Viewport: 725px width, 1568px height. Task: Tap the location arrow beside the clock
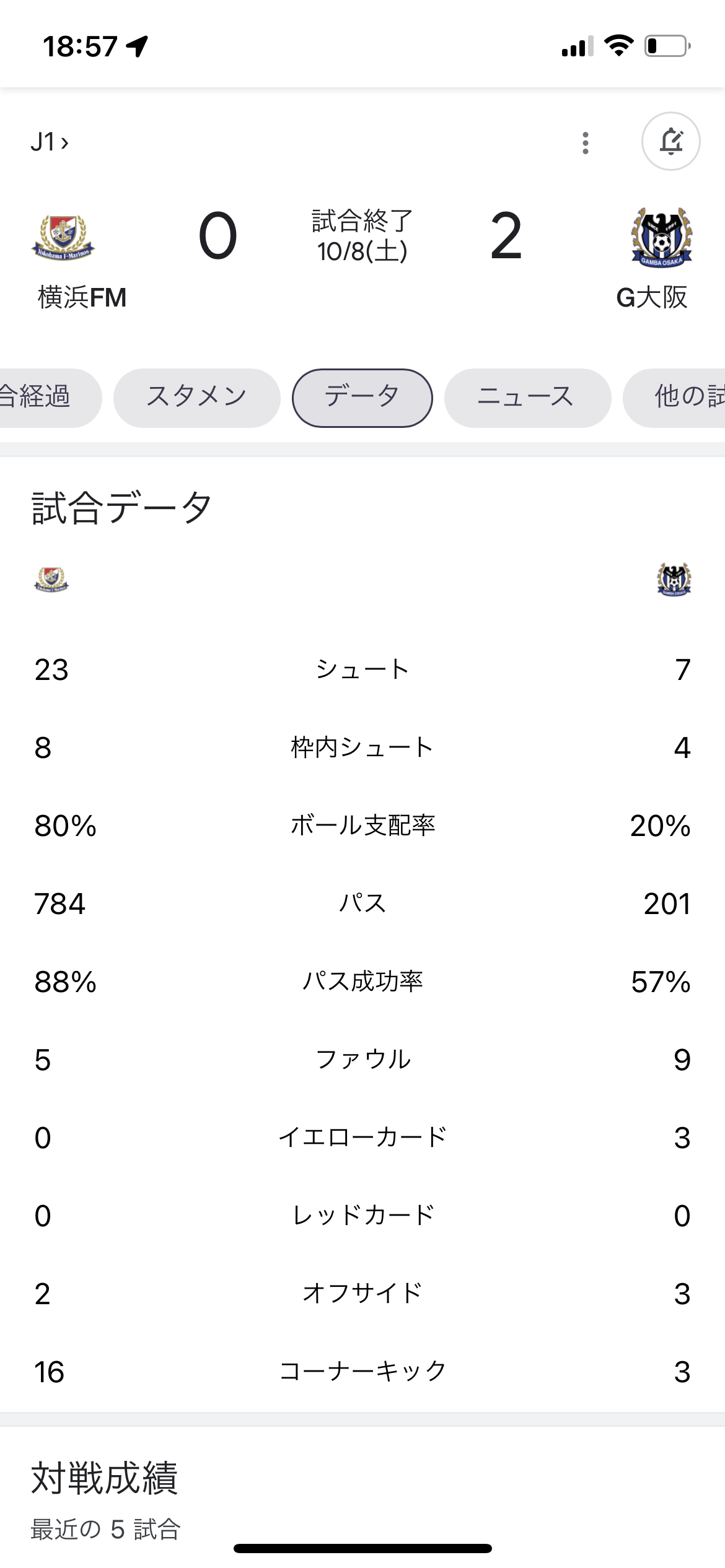[x=137, y=46]
